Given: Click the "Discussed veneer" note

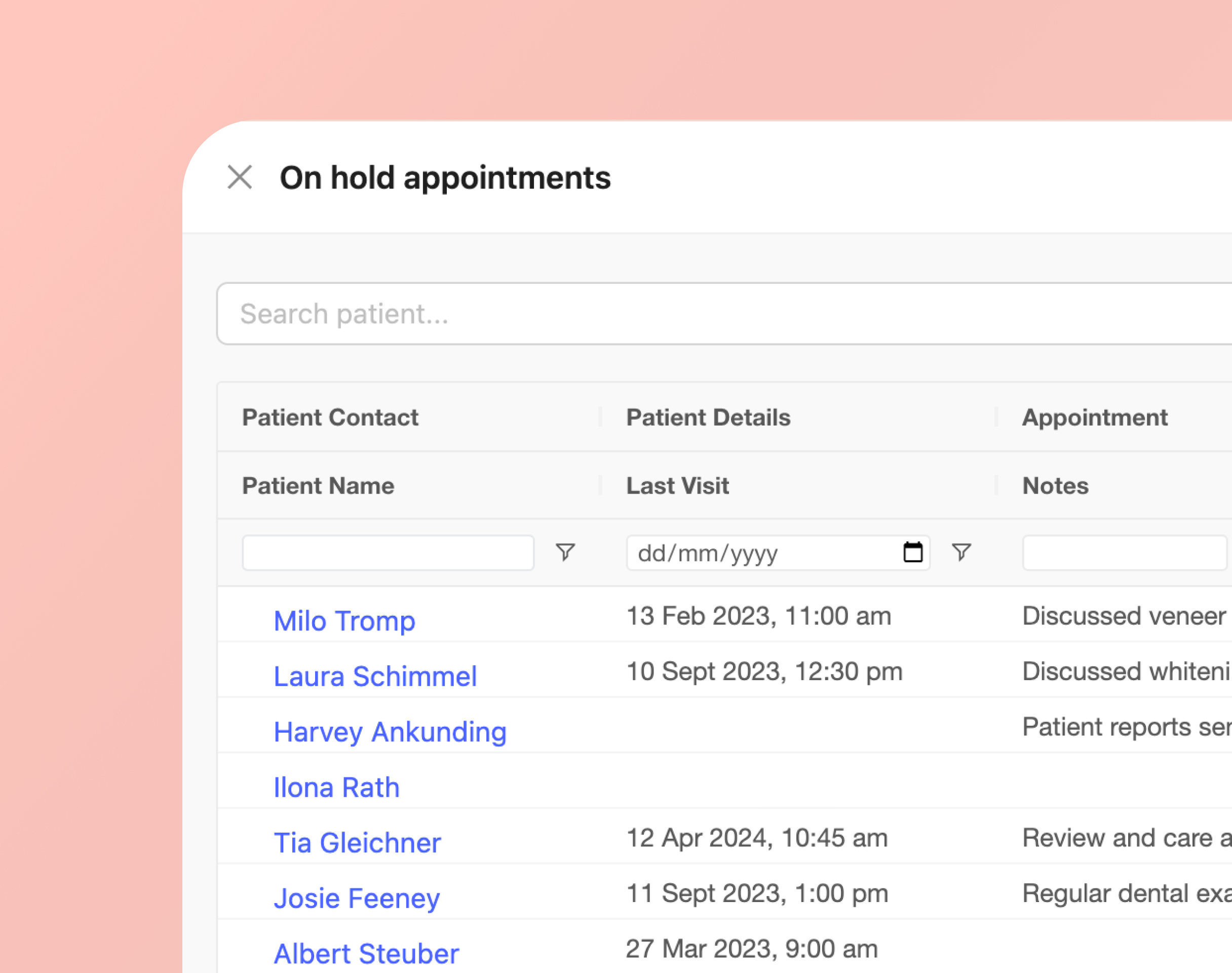Looking at the screenshot, I should (x=1125, y=616).
